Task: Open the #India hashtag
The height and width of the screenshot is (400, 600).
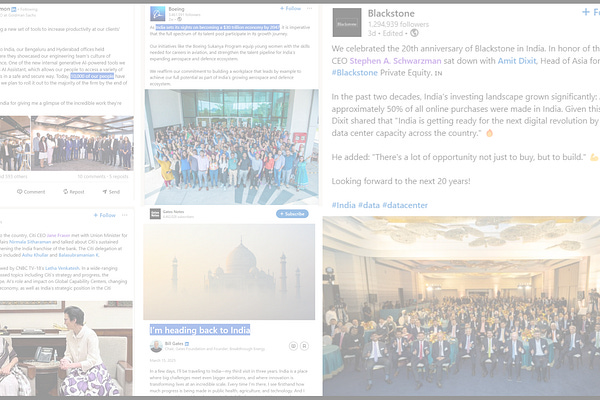Action: click(x=344, y=205)
